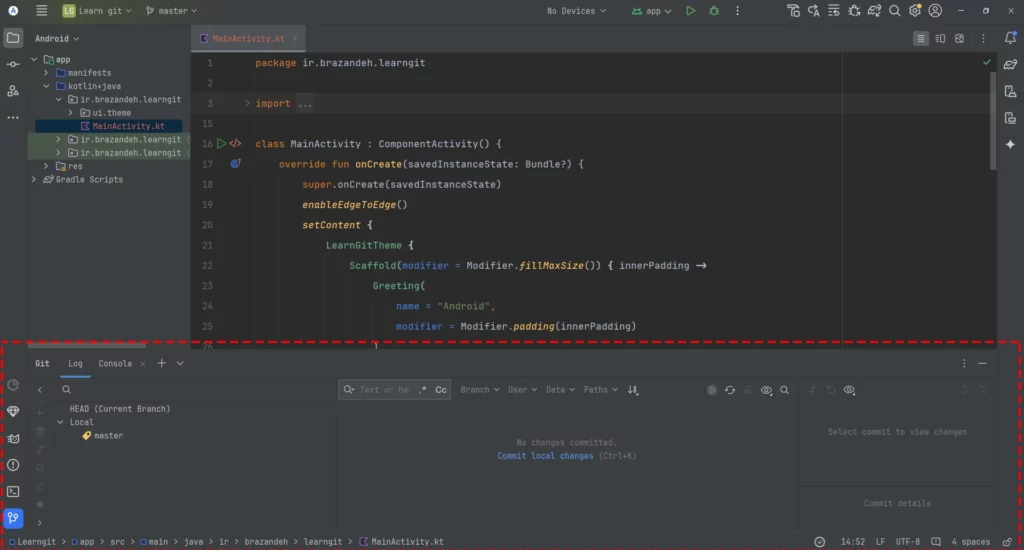The image size is (1024, 550).
Task: Open the Problems tool window
Action: coord(13,465)
